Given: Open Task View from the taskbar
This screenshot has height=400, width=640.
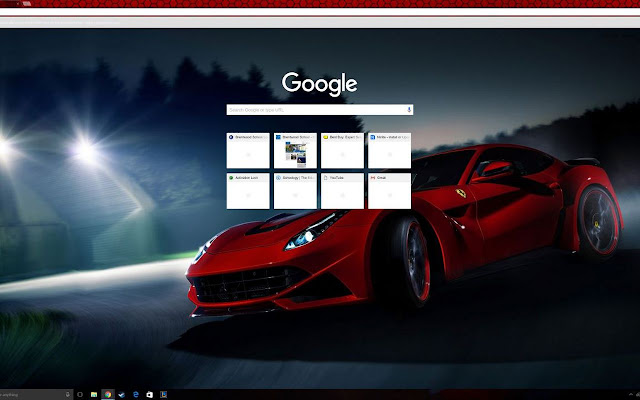Looking at the screenshot, I should click(x=80, y=395).
